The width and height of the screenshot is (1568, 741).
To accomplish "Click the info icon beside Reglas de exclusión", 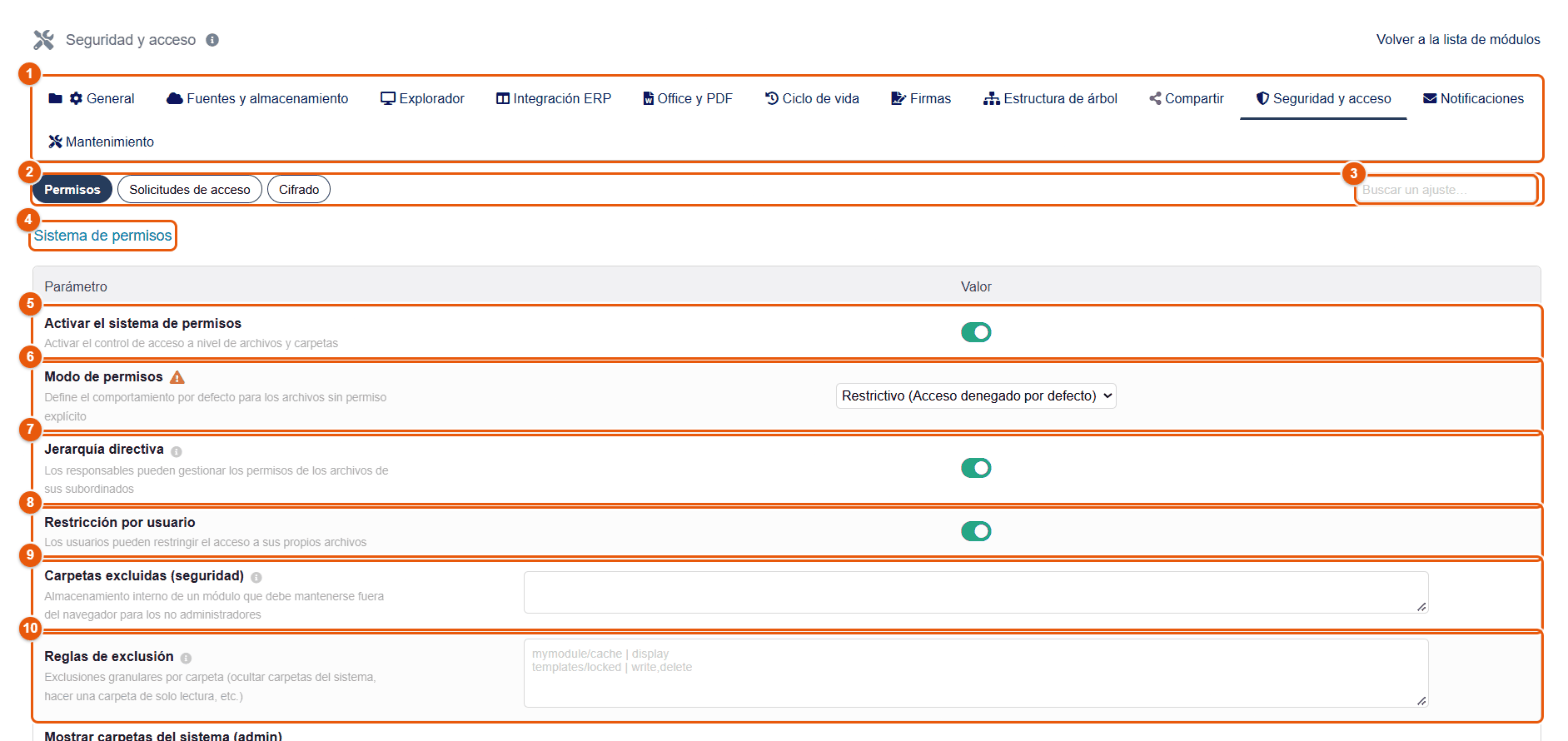I will [186, 658].
